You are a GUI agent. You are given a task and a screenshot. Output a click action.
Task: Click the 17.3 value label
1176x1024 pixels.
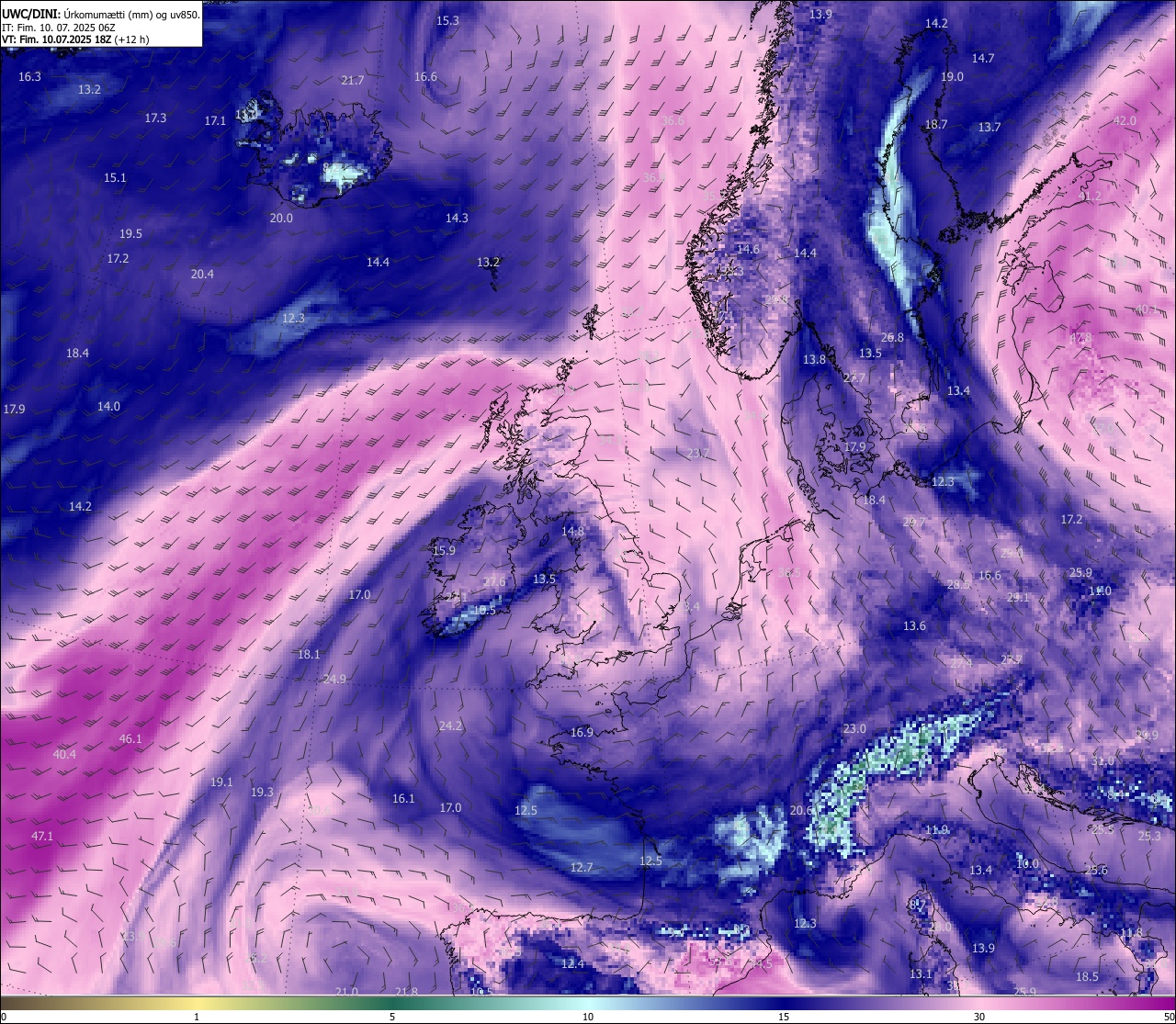pyautogui.click(x=155, y=118)
